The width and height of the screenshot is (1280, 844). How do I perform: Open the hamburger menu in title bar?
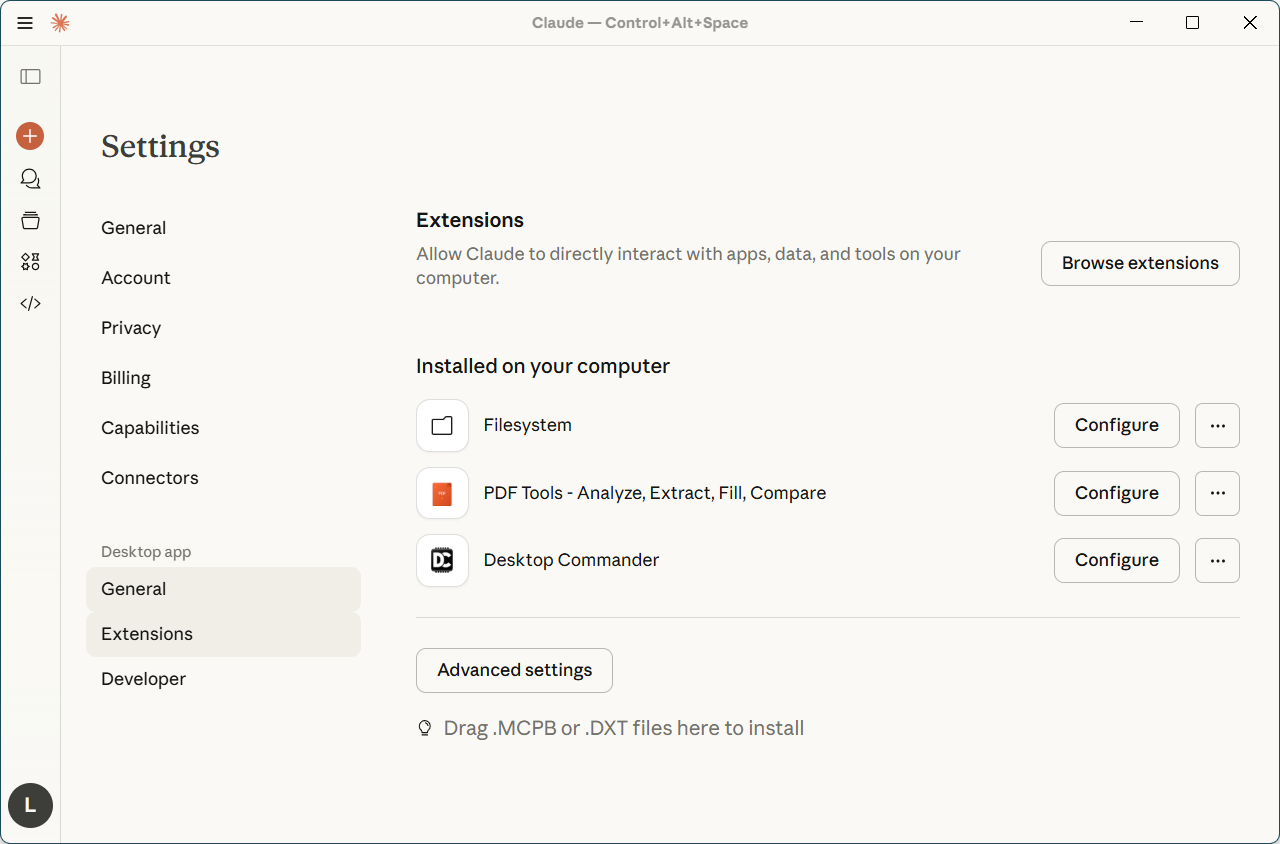tap(25, 23)
